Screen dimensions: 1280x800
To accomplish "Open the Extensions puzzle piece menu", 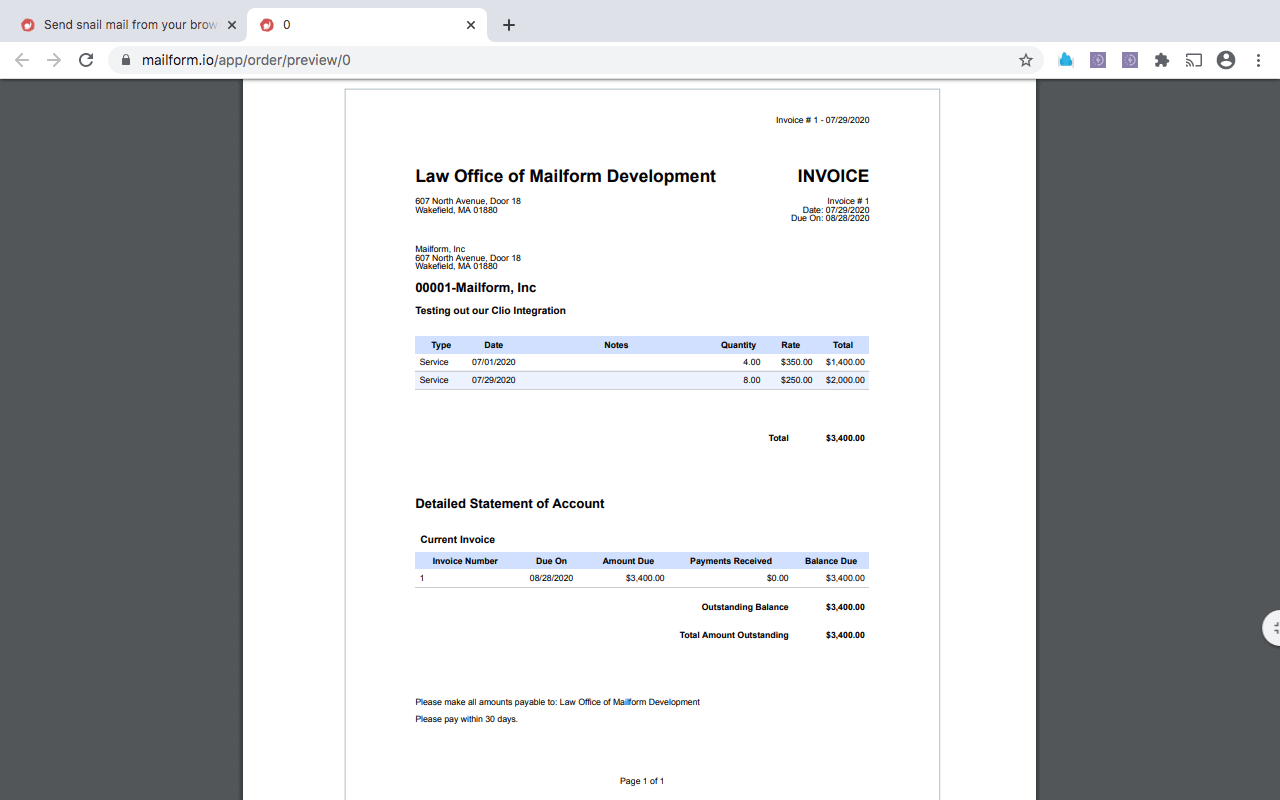I will pyautogui.click(x=1161, y=60).
